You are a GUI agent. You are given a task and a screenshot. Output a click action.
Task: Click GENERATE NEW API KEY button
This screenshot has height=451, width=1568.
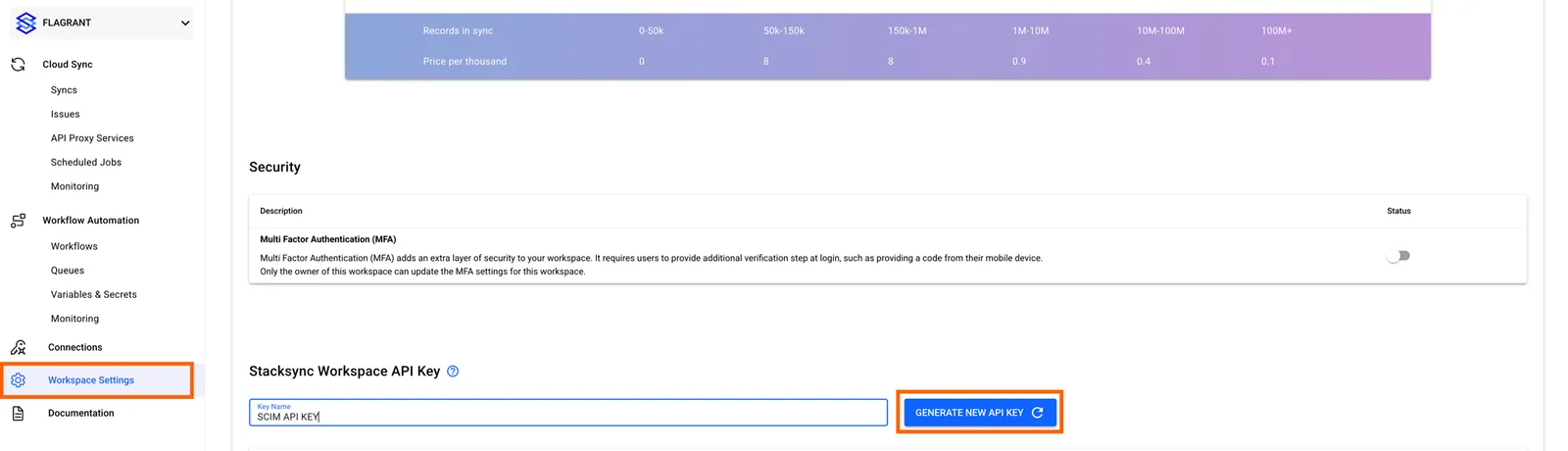click(979, 413)
